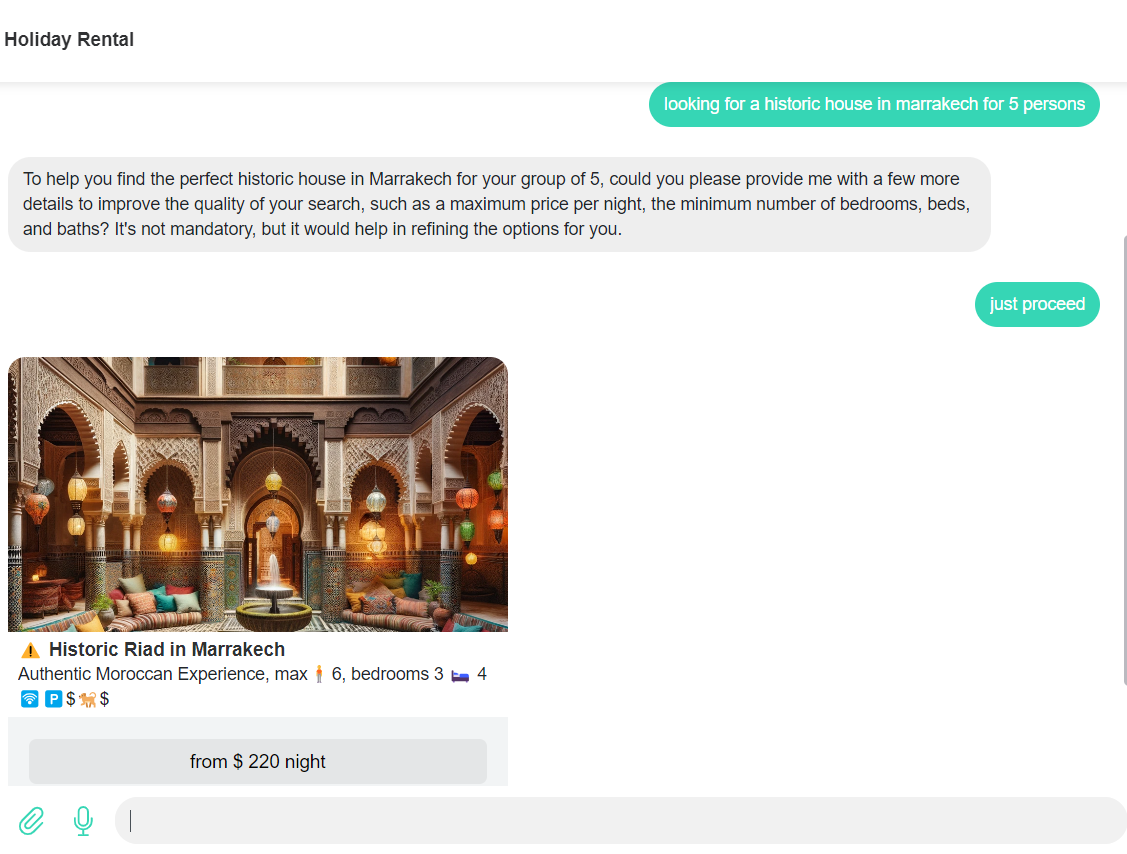Click the assistant's reply asking for details

click(498, 204)
